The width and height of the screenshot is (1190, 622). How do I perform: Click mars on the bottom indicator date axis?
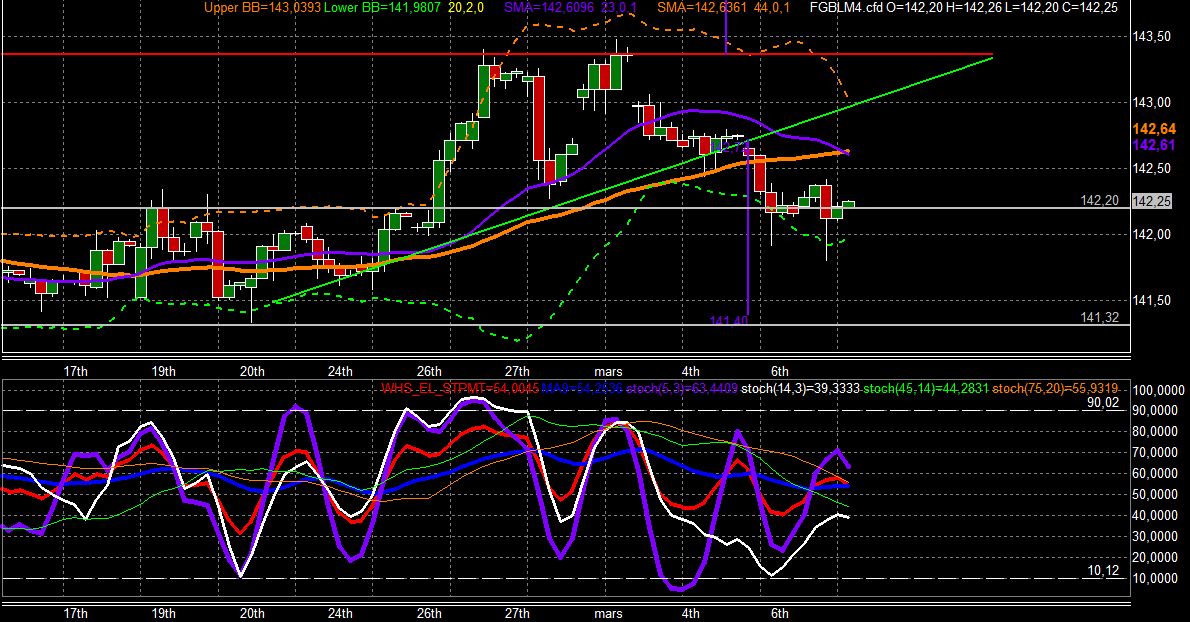click(608, 614)
